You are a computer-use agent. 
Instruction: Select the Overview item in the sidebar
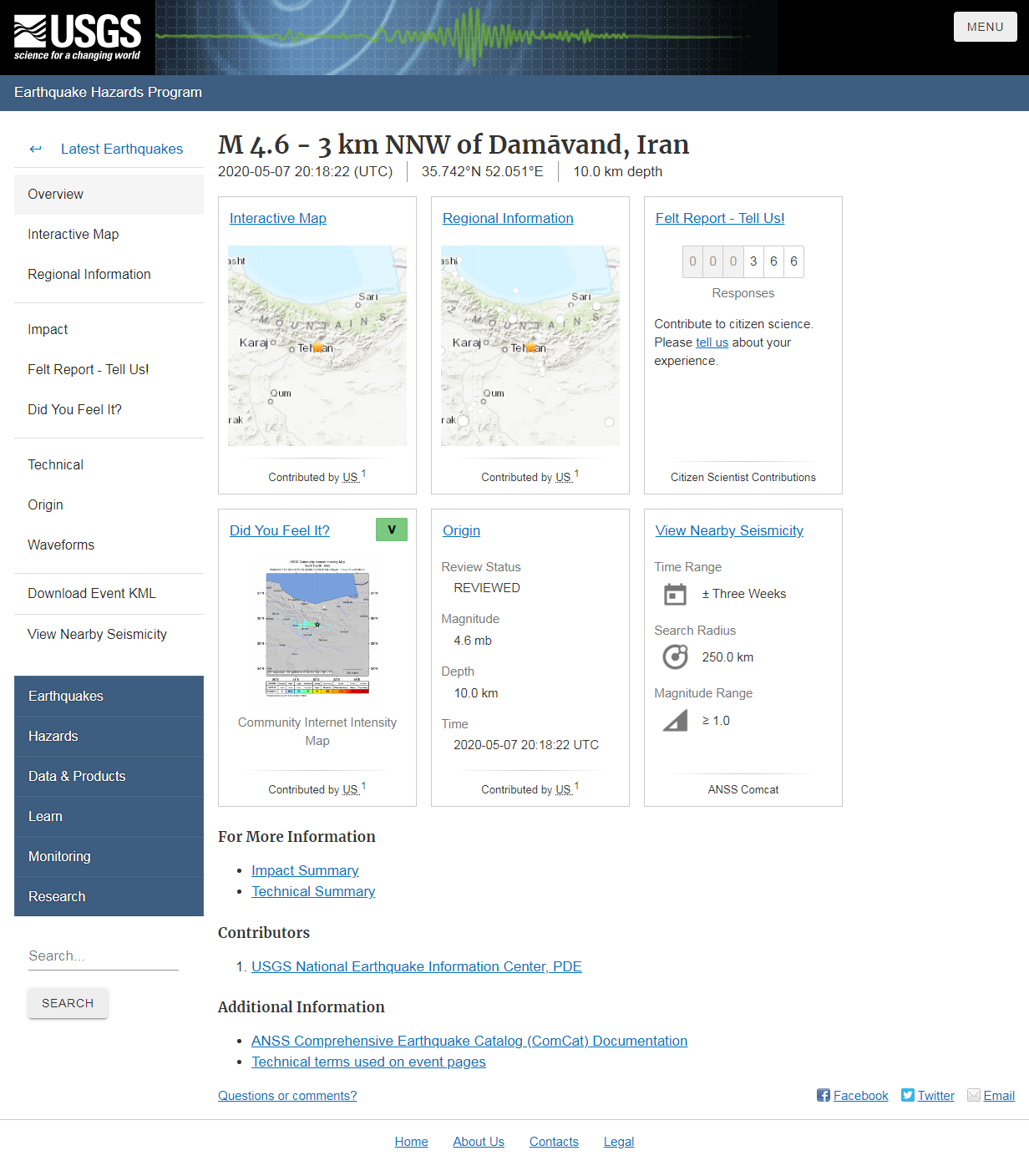(x=55, y=194)
